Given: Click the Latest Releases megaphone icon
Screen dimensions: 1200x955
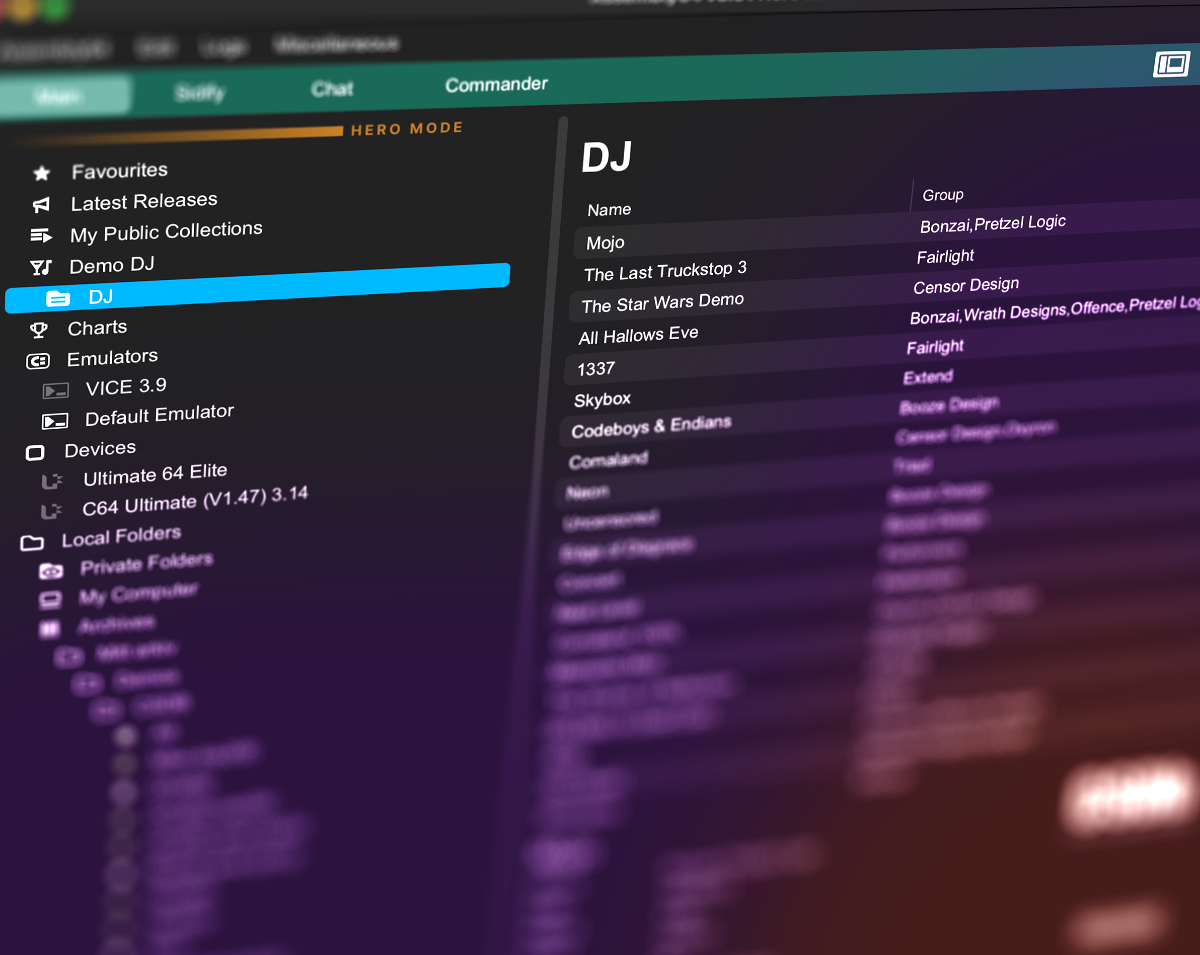Looking at the screenshot, I should [41, 205].
